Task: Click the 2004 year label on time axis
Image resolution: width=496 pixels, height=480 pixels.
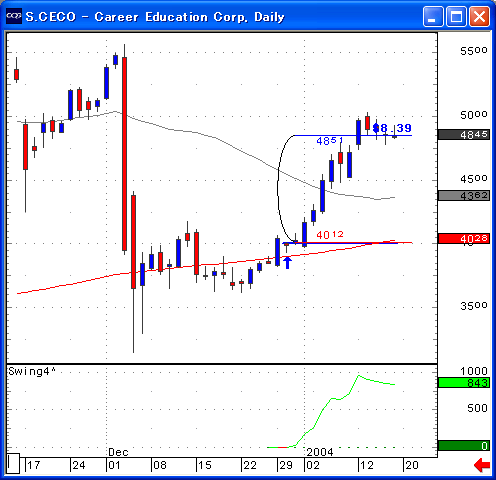Action: (x=320, y=452)
